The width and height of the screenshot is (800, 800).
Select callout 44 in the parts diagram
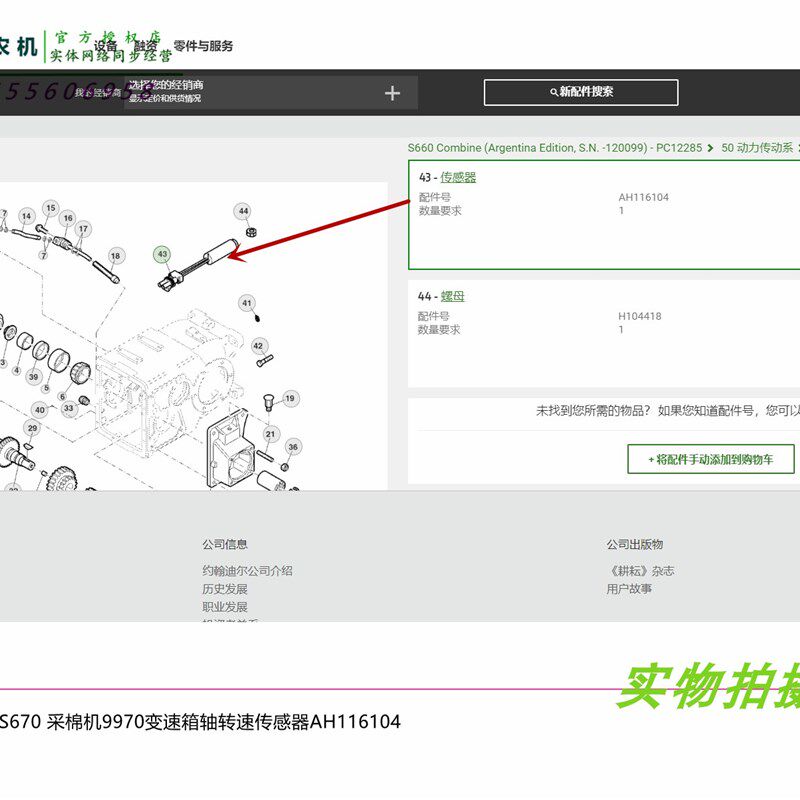pyautogui.click(x=243, y=211)
